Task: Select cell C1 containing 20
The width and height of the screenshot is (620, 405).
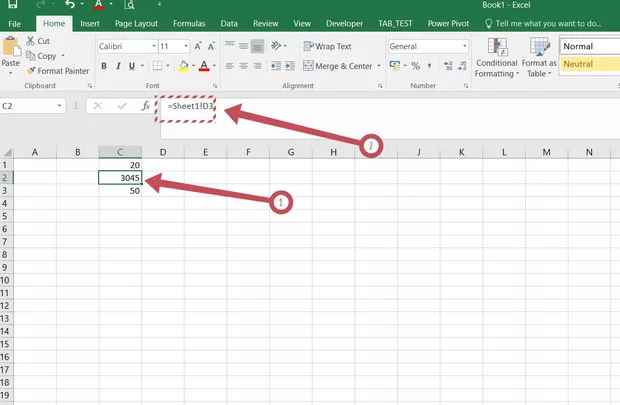Action: 120,165
